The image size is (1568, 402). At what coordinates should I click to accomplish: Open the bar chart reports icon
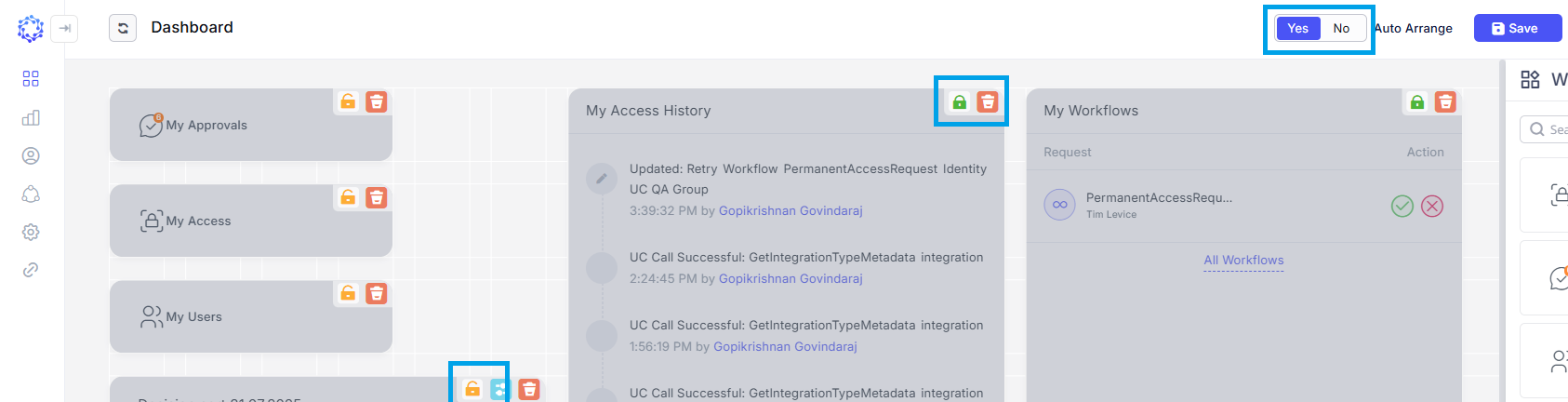31,117
